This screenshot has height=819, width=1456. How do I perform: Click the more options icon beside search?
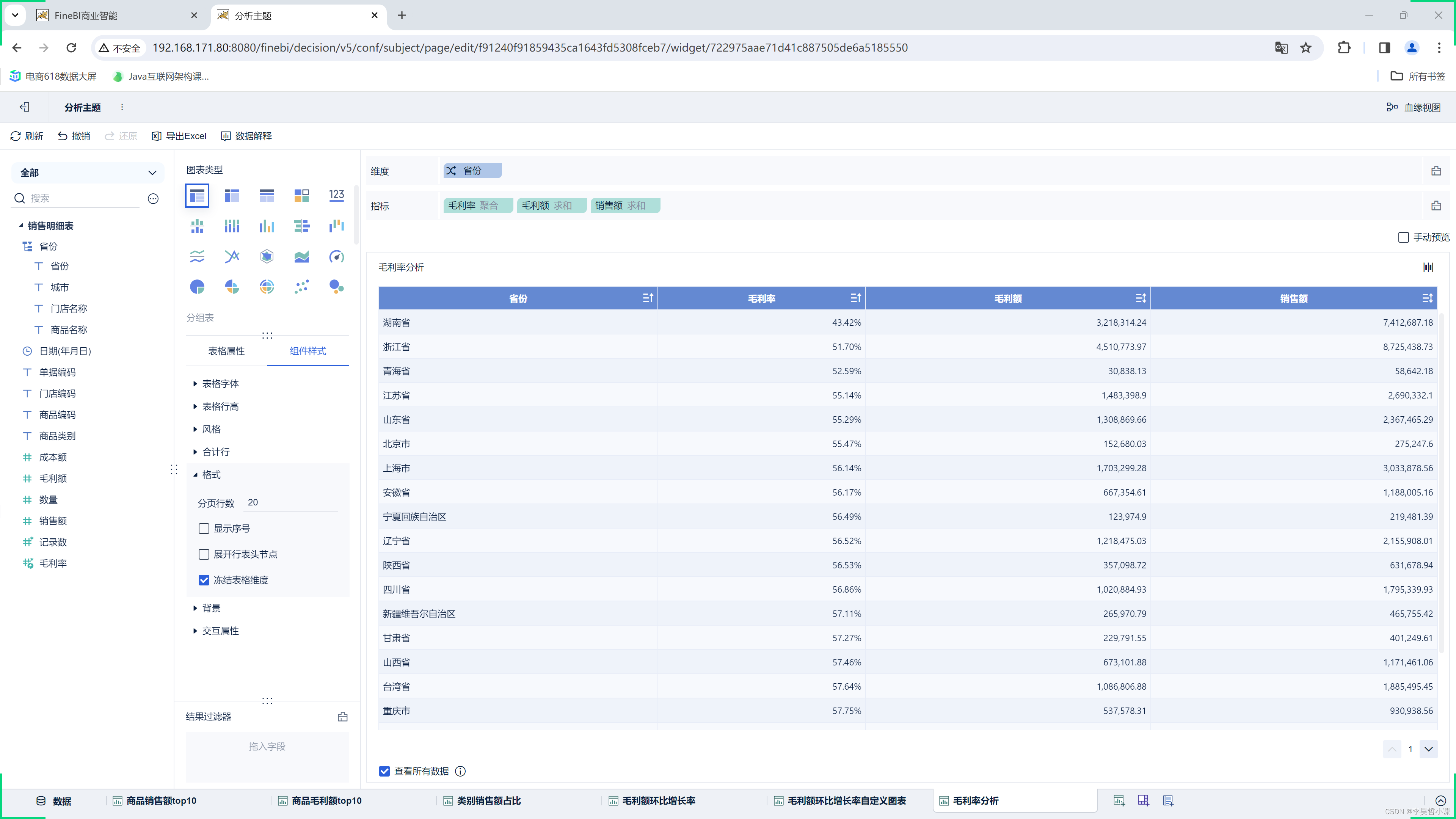pyautogui.click(x=153, y=198)
